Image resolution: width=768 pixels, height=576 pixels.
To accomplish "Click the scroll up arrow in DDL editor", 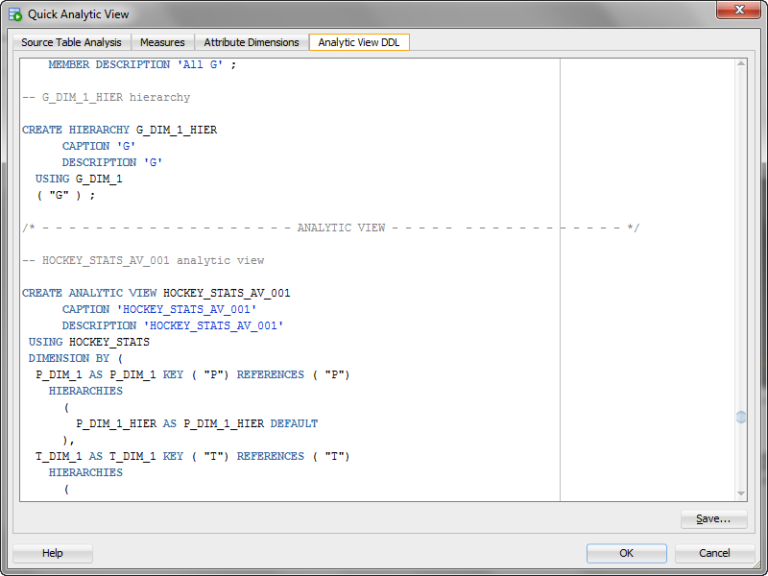I will 741,66.
